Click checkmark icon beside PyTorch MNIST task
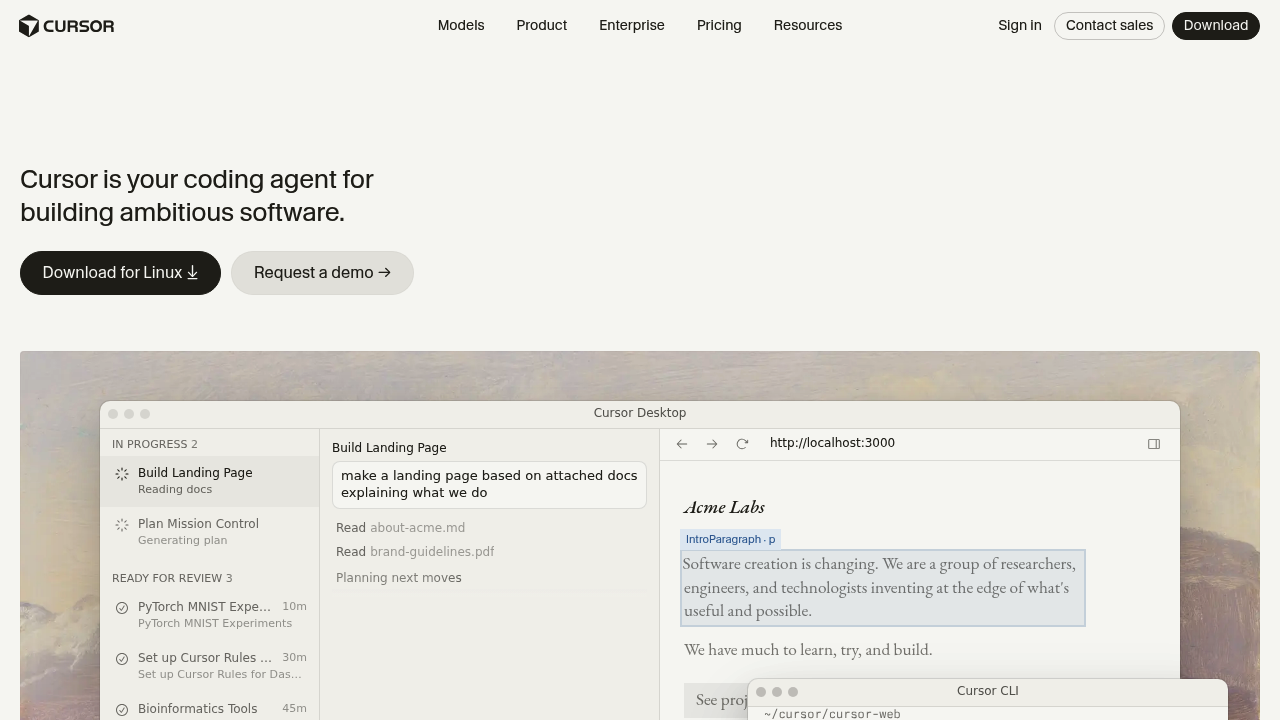1280x720 pixels. 122,608
